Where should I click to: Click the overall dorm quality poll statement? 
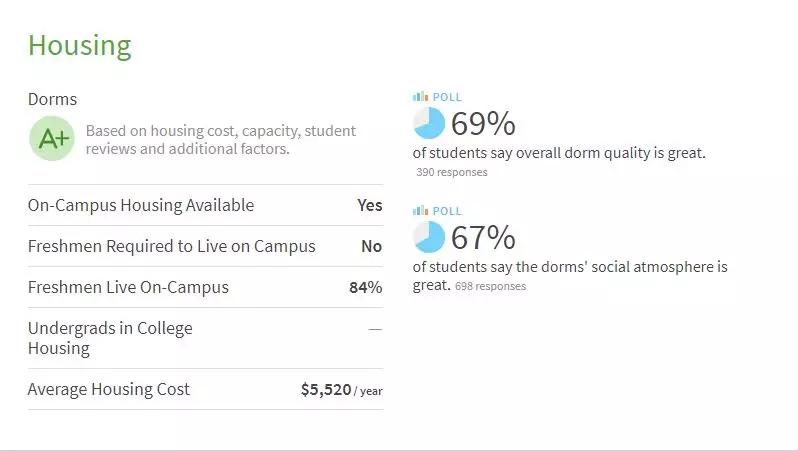click(559, 153)
